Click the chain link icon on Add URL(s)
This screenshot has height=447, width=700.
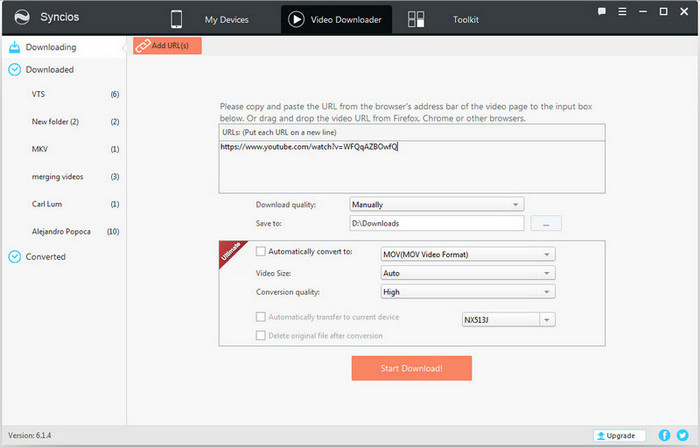coord(143,46)
